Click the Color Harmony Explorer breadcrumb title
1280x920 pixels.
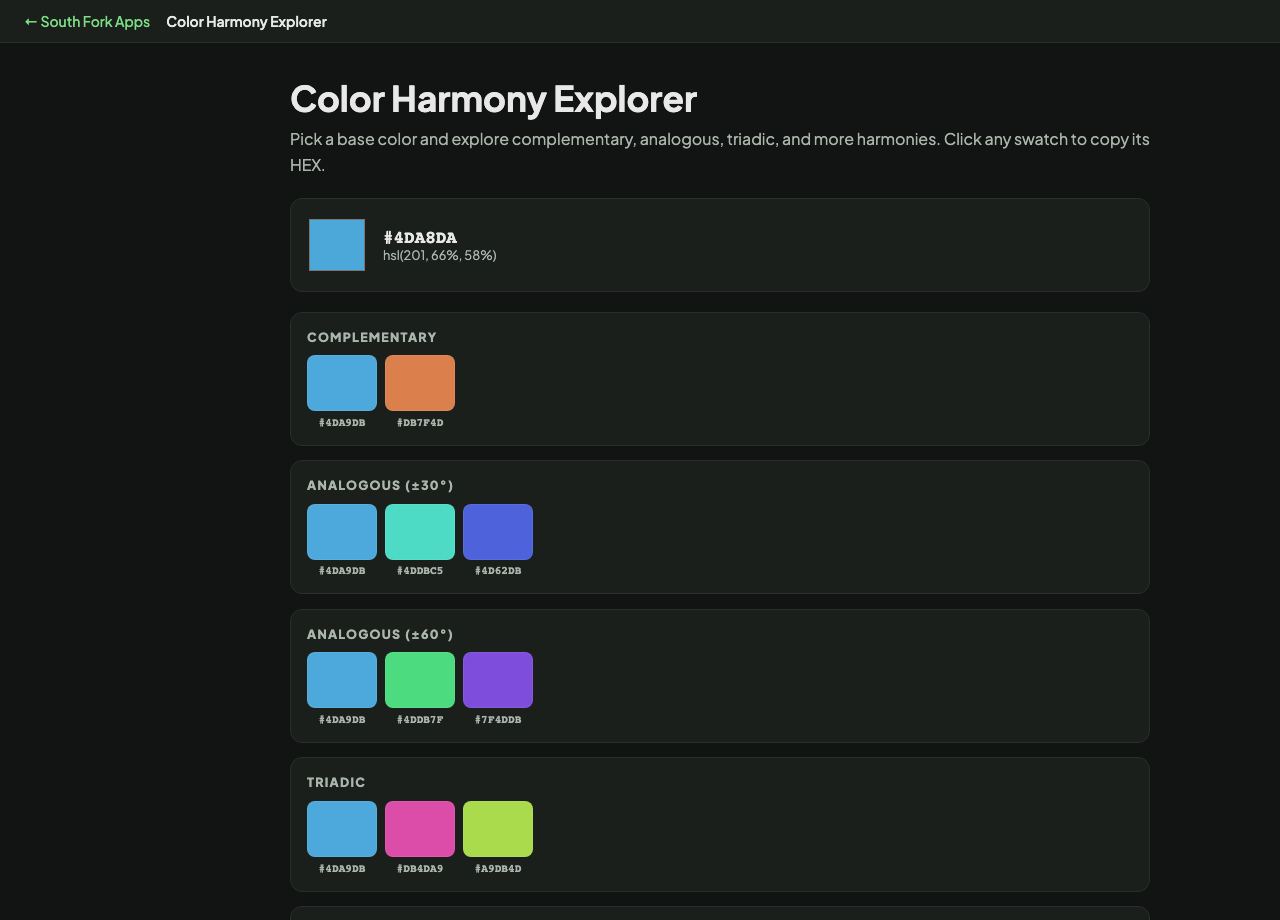(x=246, y=21)
